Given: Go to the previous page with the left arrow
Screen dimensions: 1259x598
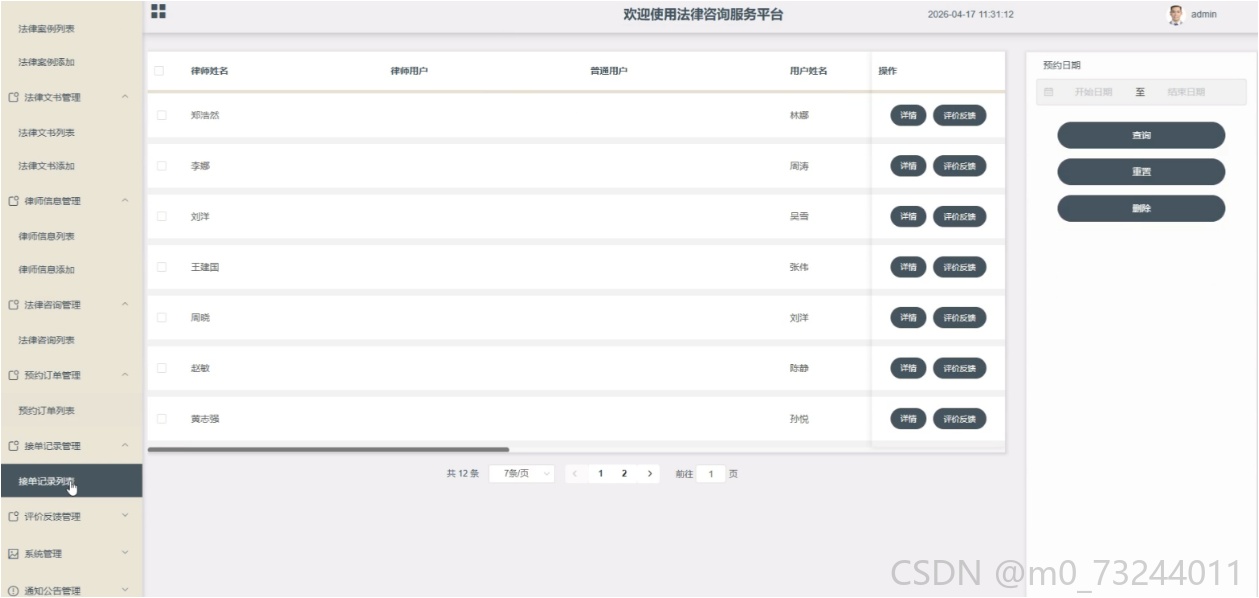Looking at the screenshot, I should 575,474.
